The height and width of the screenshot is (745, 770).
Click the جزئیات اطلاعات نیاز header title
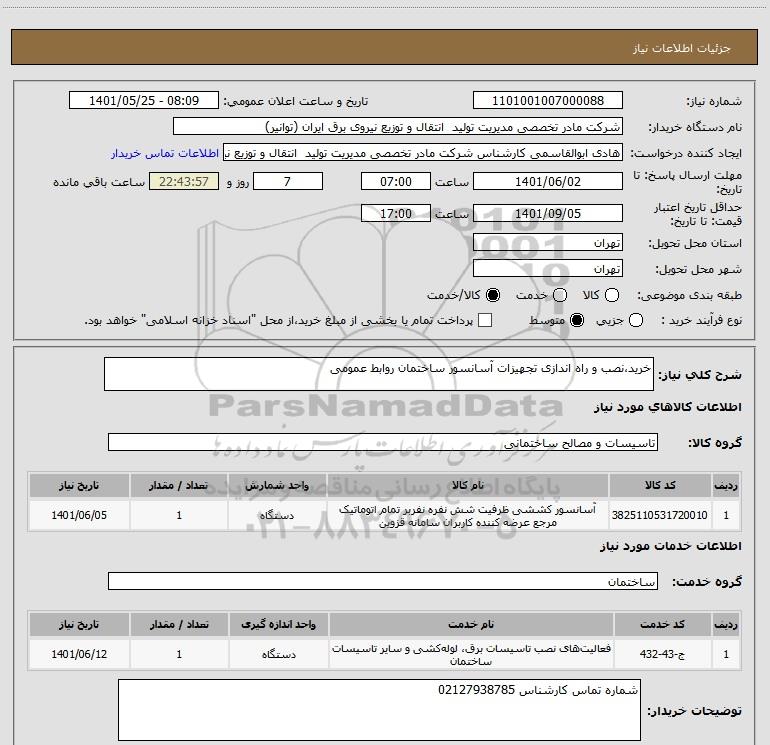(682, 48)
